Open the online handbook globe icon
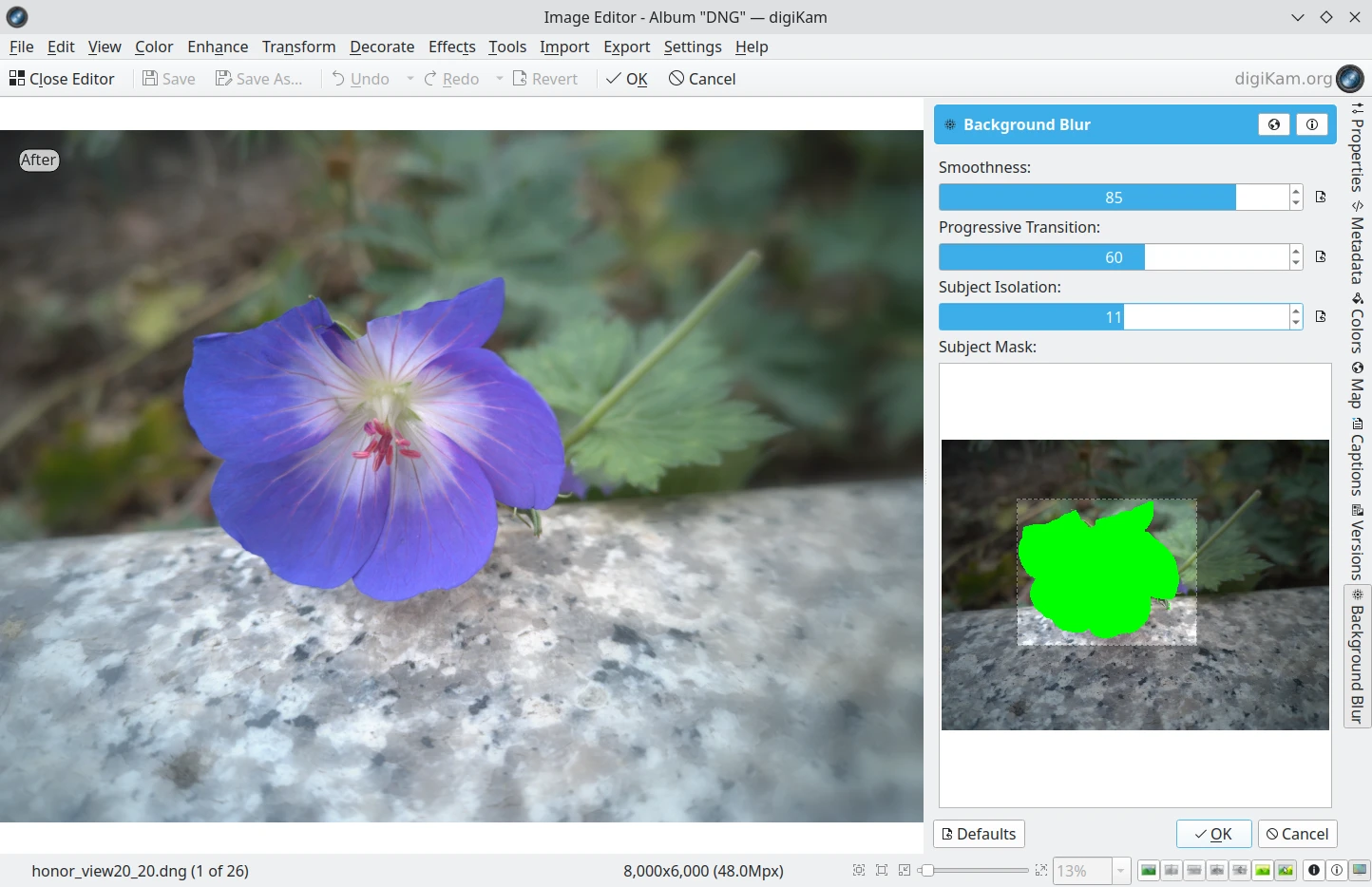The width and height of the screenshot is (1372, 887). click(x=1273, y=124)
